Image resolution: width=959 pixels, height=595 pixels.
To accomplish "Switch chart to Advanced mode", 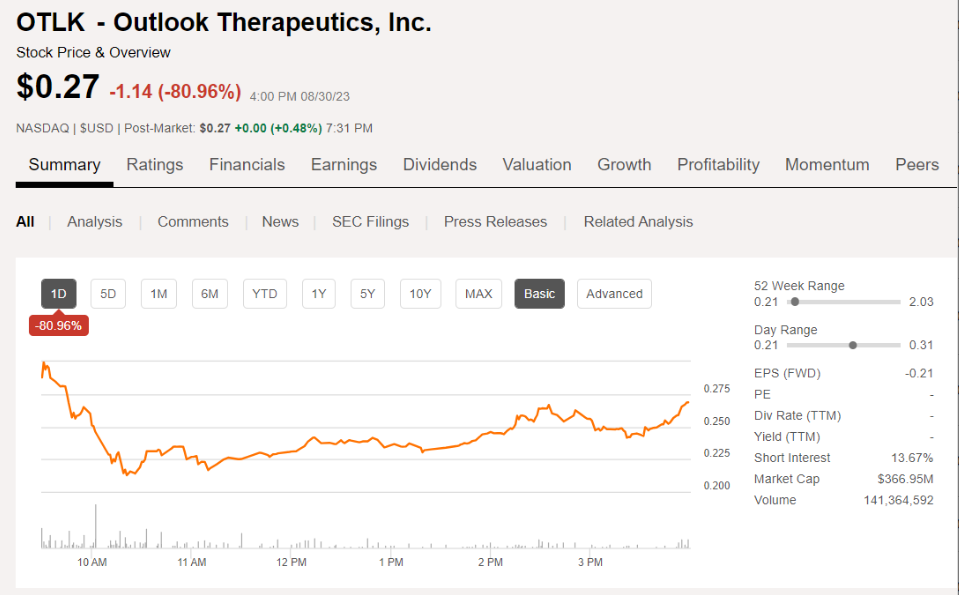I will pyautogui.click(x=614, y=293).
